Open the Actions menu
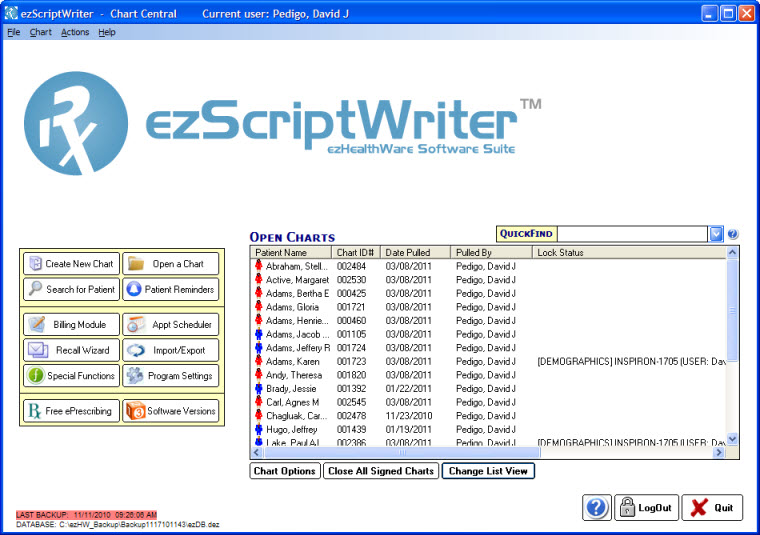The width and height of the screenshot is (760, 535). (x=75, y=32)
